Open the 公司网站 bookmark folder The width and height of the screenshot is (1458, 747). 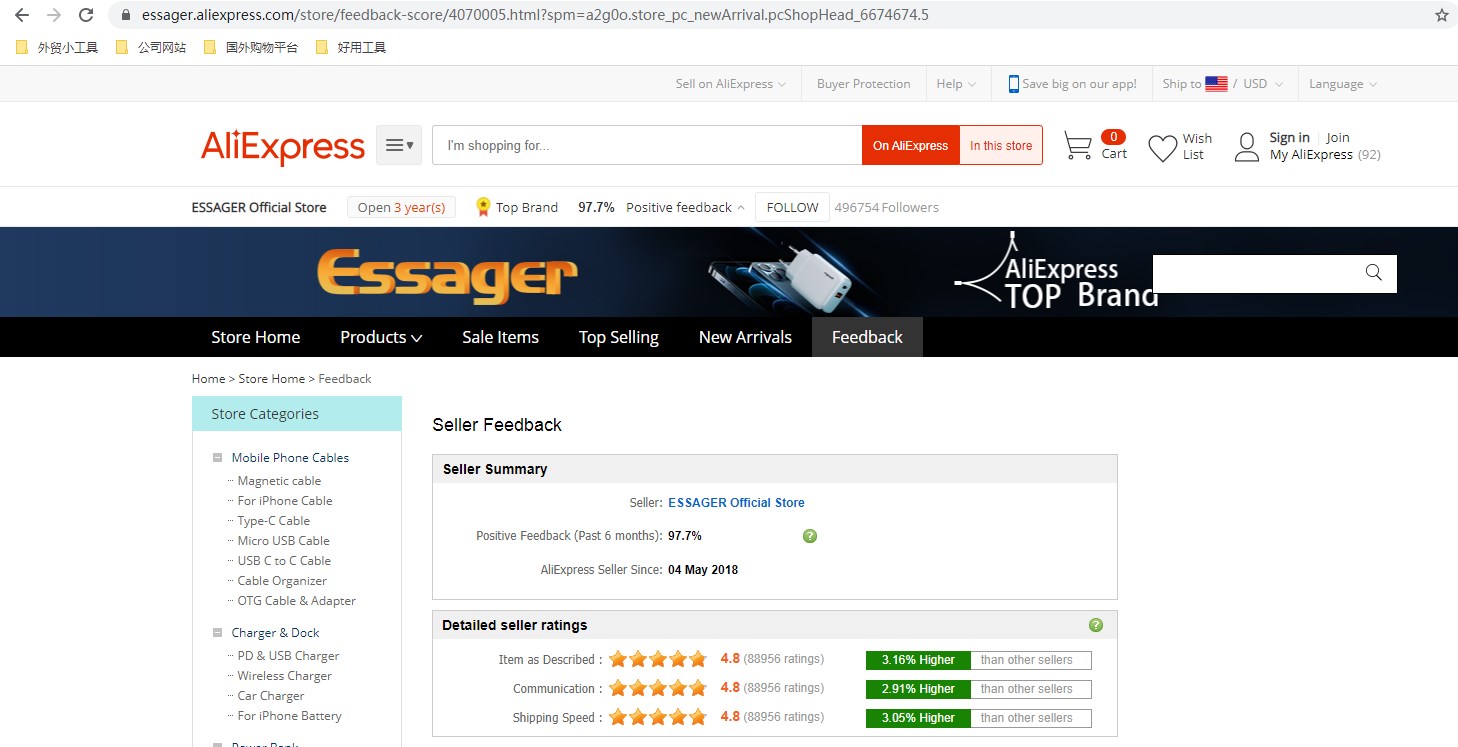tap(151, 47)
